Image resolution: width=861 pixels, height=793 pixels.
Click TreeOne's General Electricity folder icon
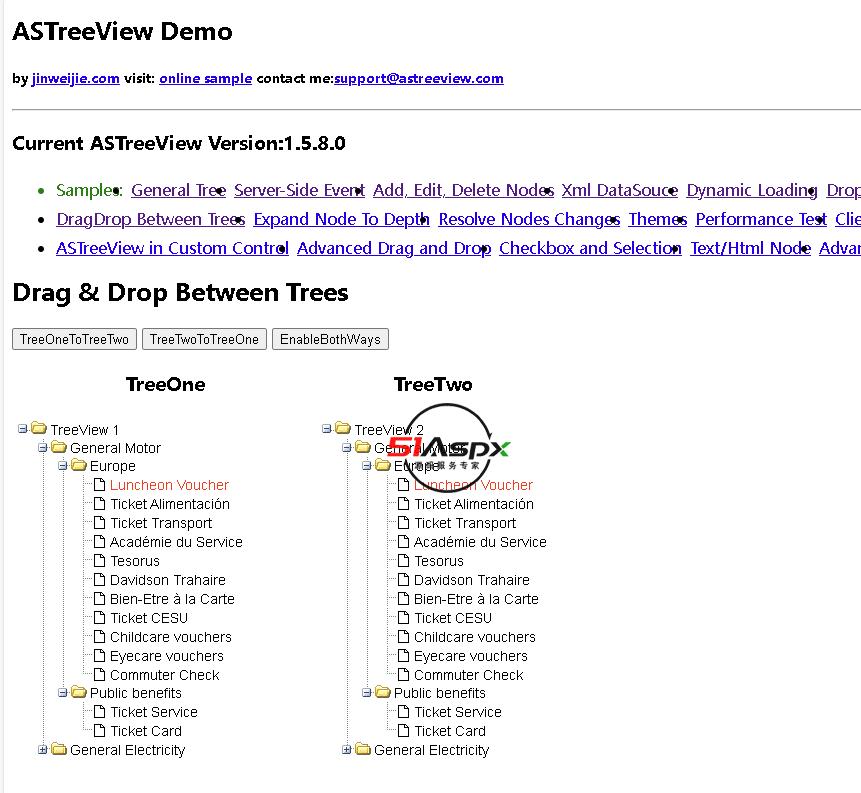(x=59, y=749)
